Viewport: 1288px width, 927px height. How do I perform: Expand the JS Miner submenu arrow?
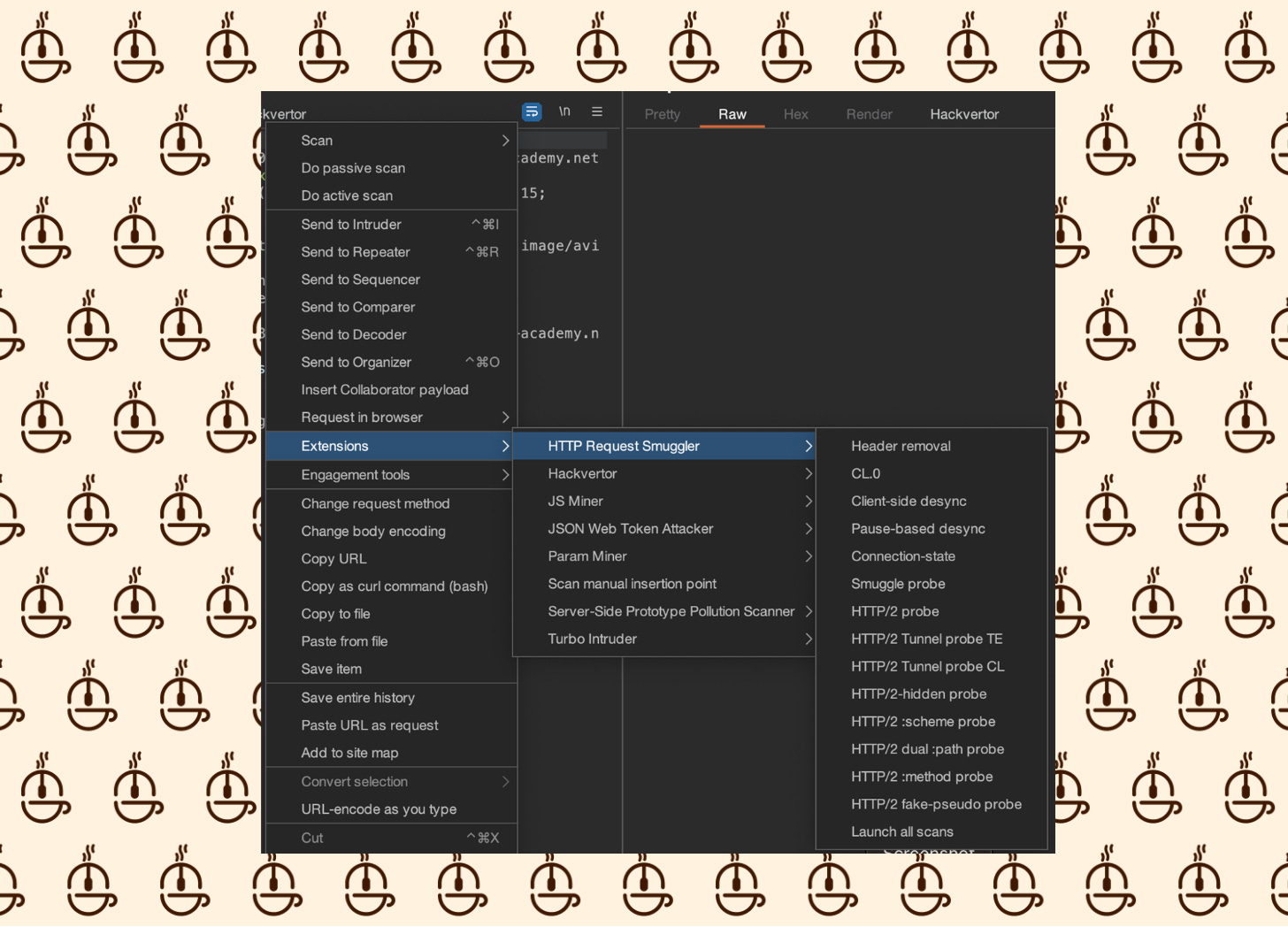(809, 502)
